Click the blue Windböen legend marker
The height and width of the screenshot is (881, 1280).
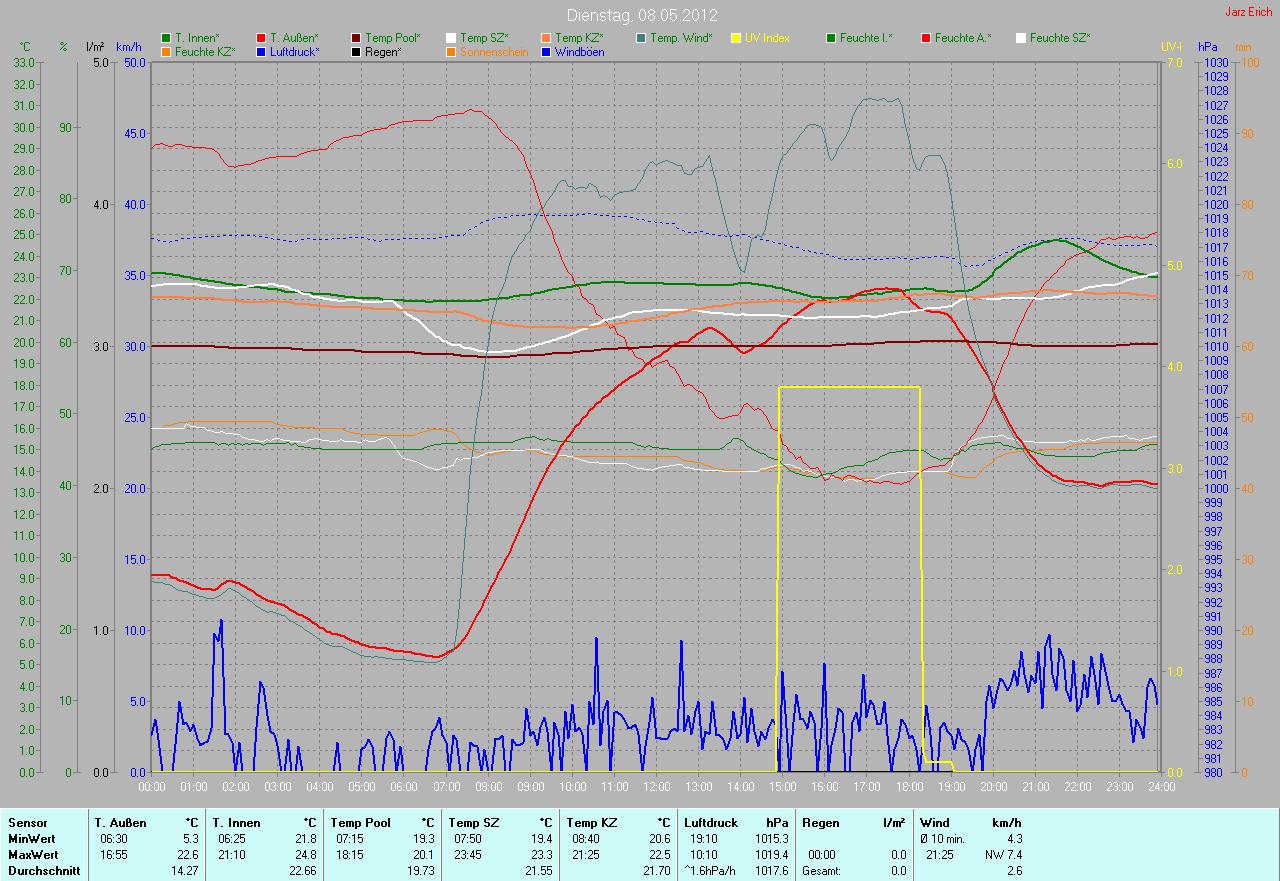[546, 52]
